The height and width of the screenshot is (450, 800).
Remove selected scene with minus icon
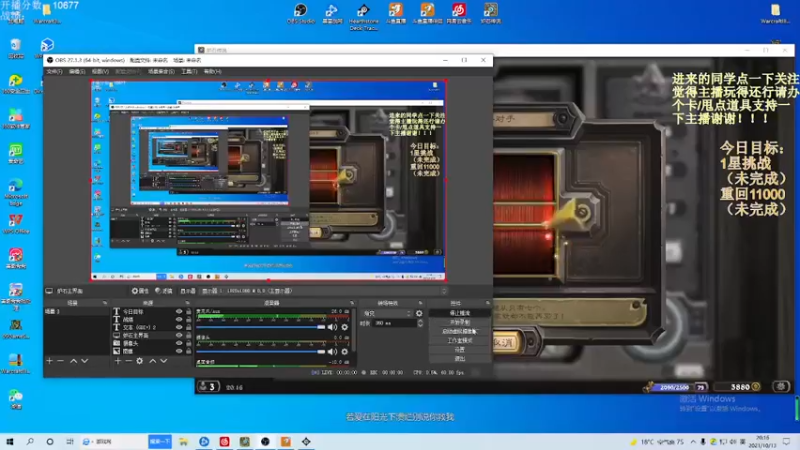point(60,361)
